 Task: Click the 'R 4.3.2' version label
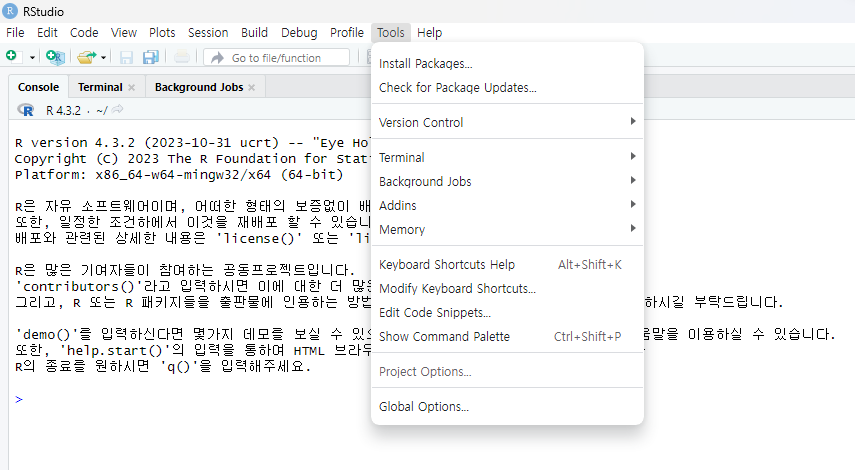pyautogui.click(x=63, y=111)
